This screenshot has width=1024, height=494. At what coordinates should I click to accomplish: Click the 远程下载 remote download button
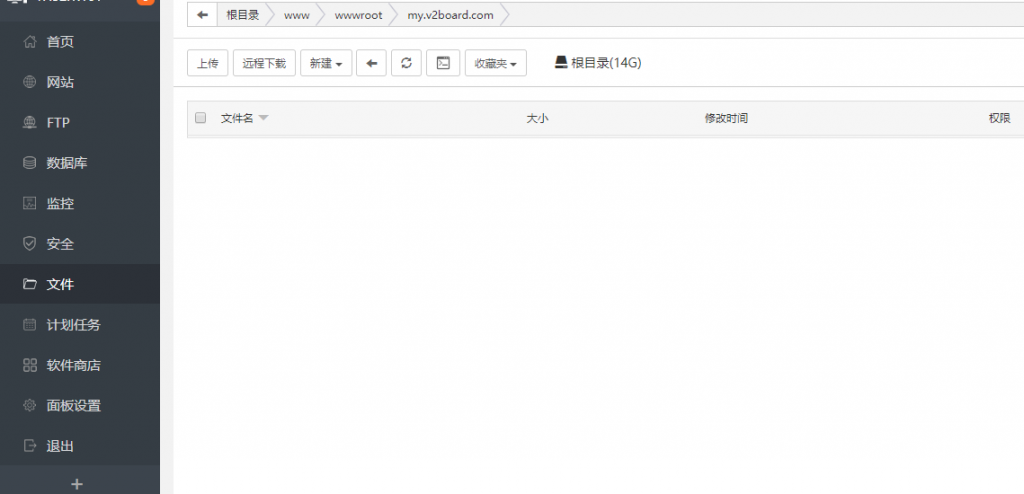pyautogui.click(x=264, y=63)
